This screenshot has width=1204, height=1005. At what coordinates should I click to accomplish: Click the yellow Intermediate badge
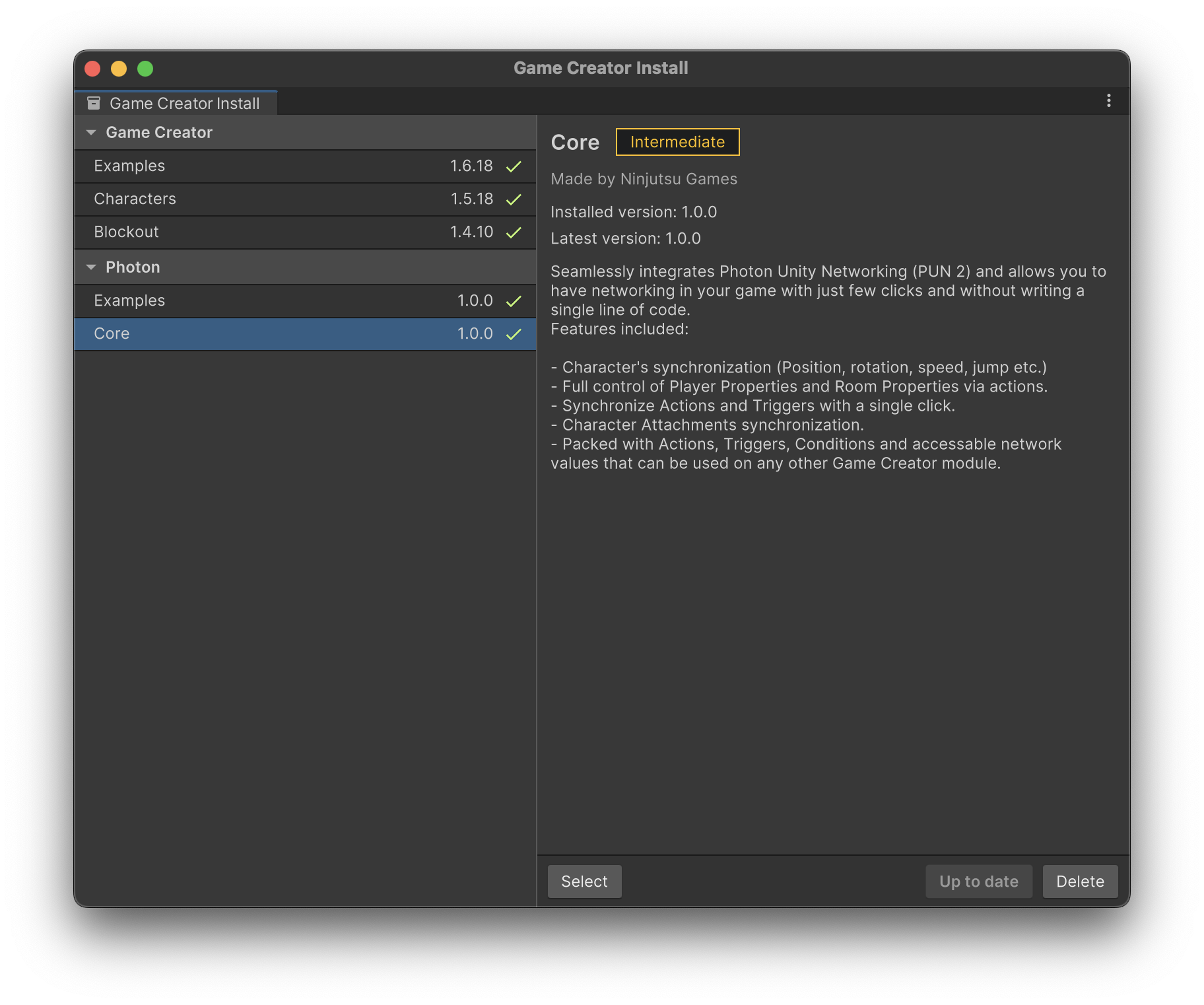tap(677, 142)
